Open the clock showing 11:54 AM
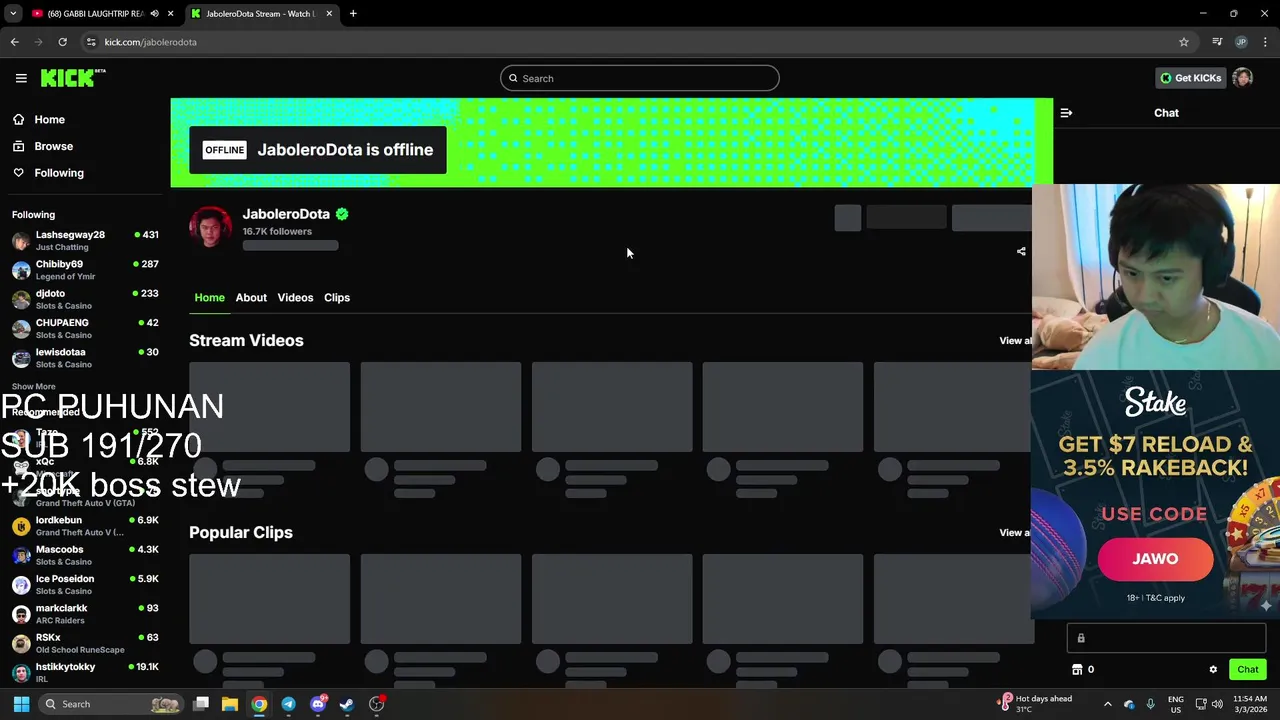 [1250, 704]
